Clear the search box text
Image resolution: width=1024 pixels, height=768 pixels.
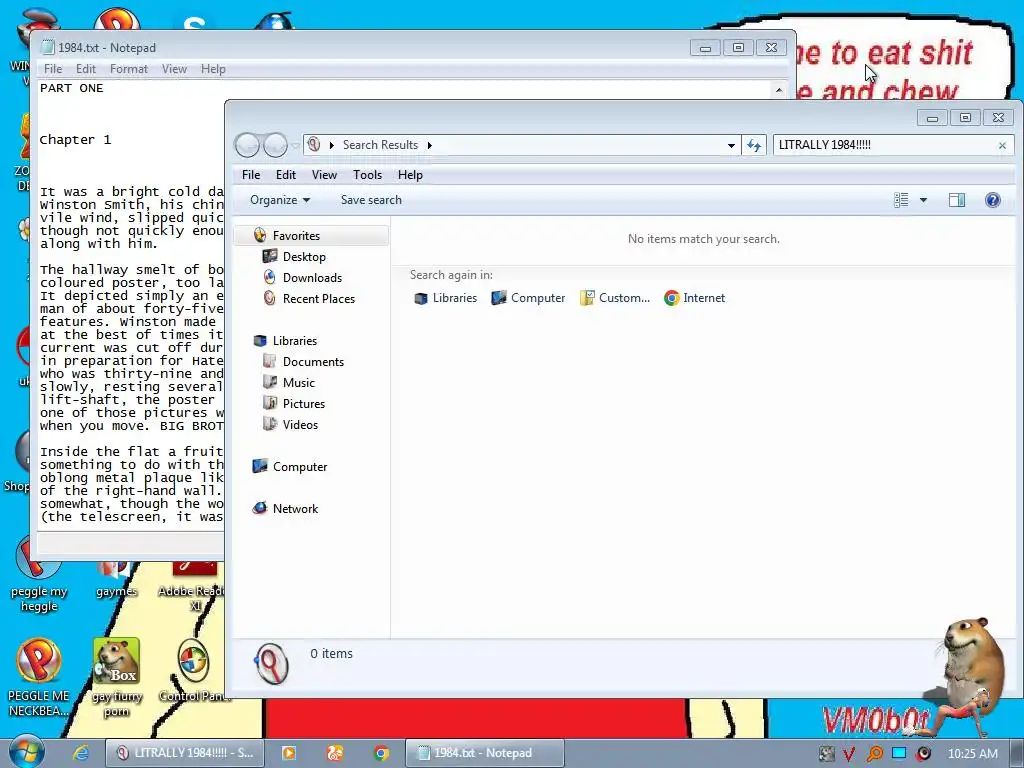(x=1002, y=146)
